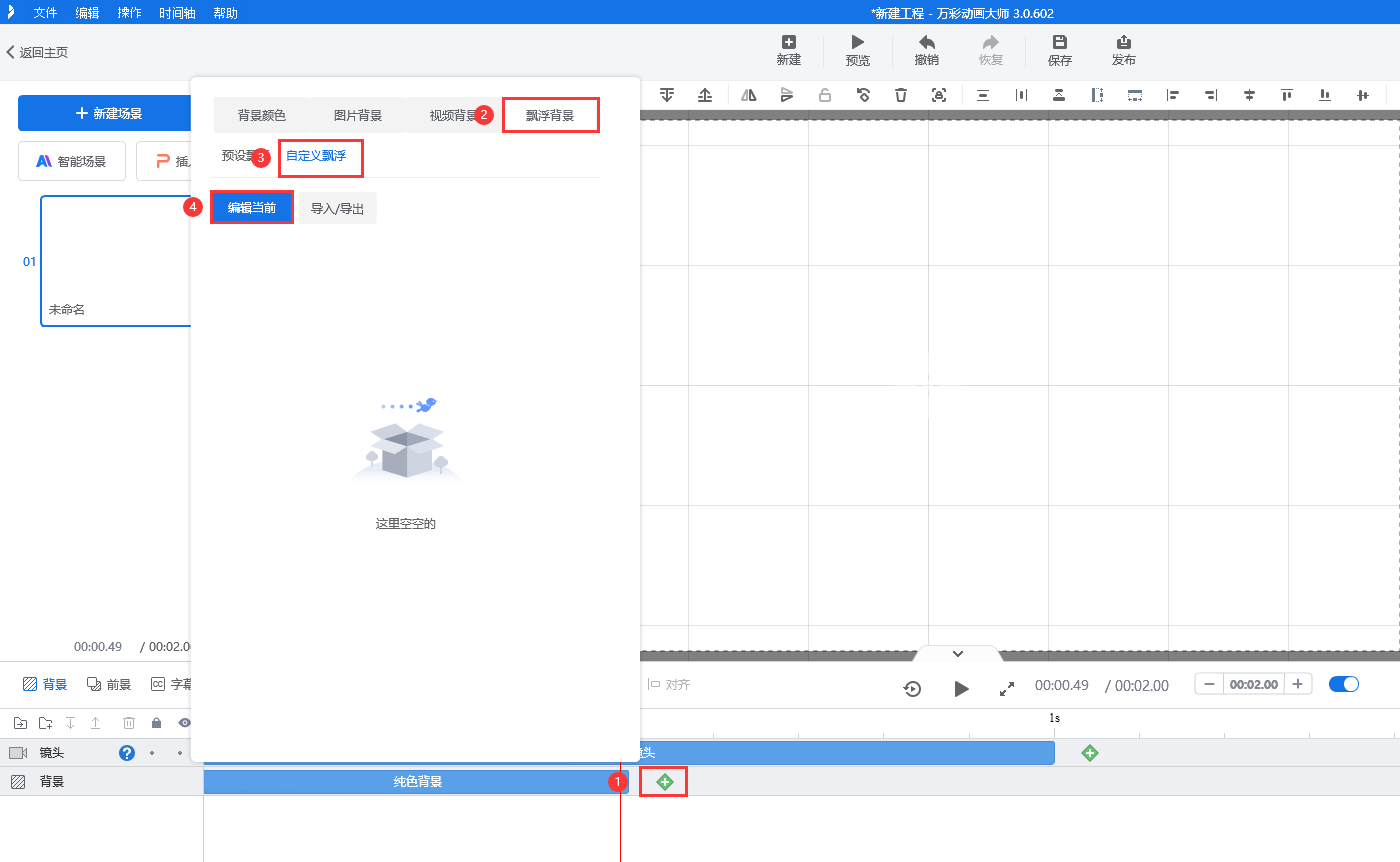Image resolution: width=1400 pixels, height=862 pixels.
Task: Click the trash delete icon above canvas
Action: pyautogui.click(x=901, y=95)
